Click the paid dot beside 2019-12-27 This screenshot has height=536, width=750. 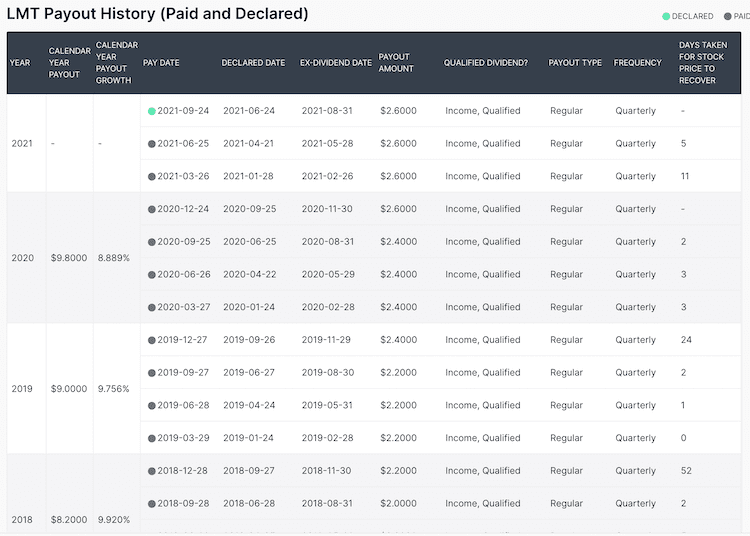[x=152, y=340]
